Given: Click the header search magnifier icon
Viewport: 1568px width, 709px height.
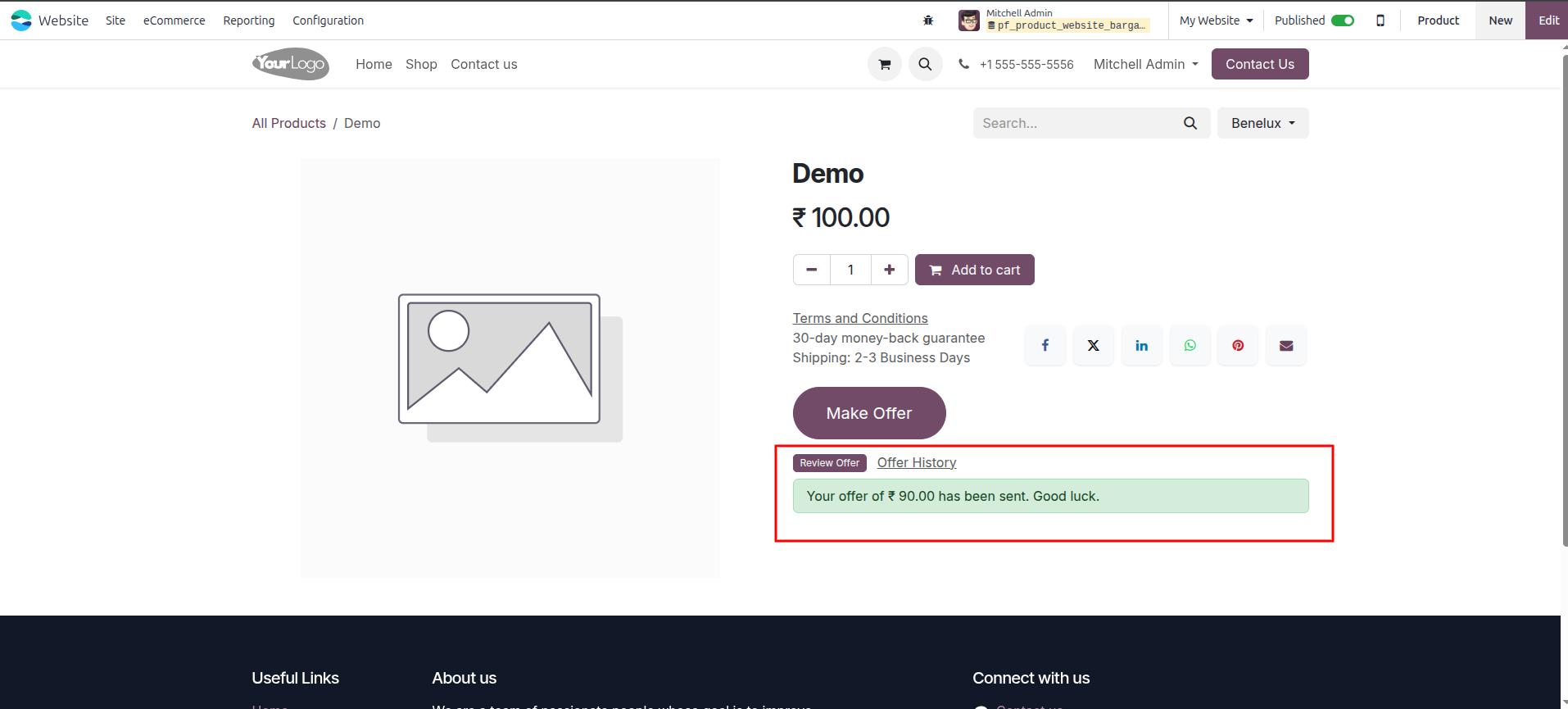Looking at the screenshot, I should tap(925, 64).
